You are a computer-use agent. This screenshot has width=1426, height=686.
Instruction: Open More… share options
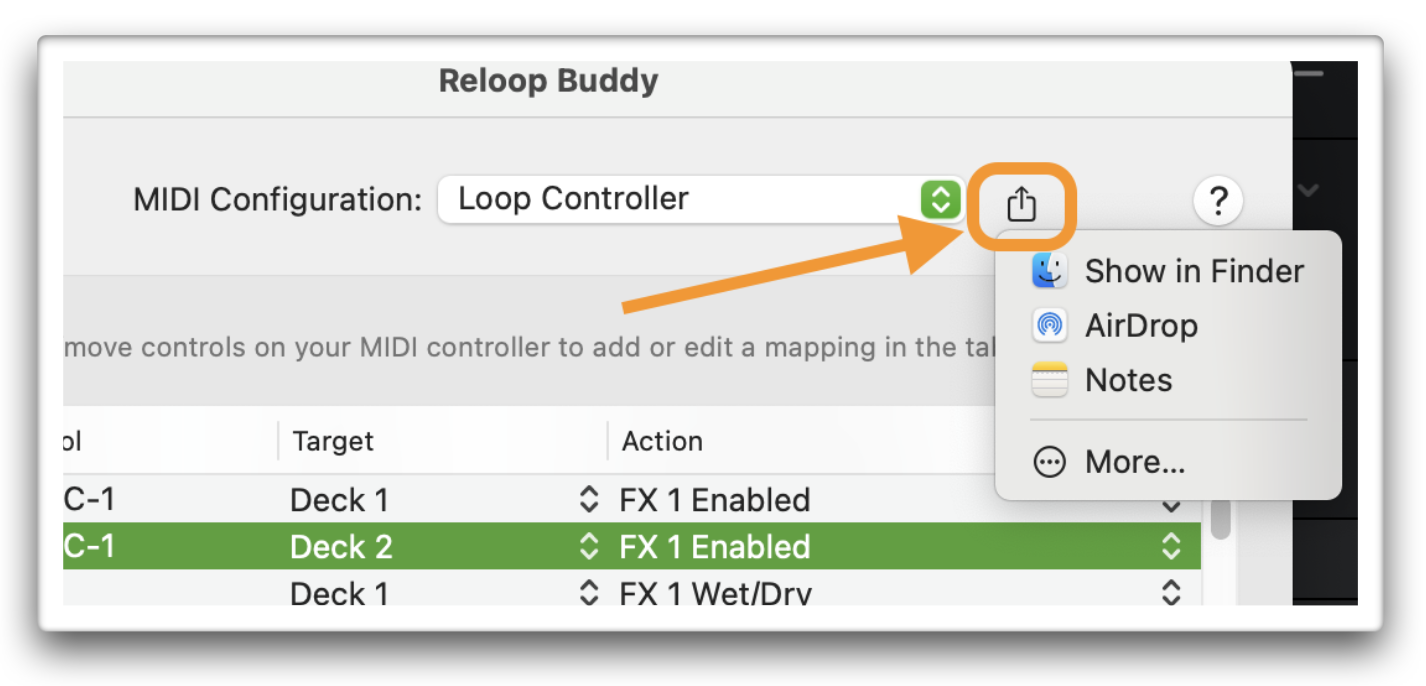(1109, 462)
